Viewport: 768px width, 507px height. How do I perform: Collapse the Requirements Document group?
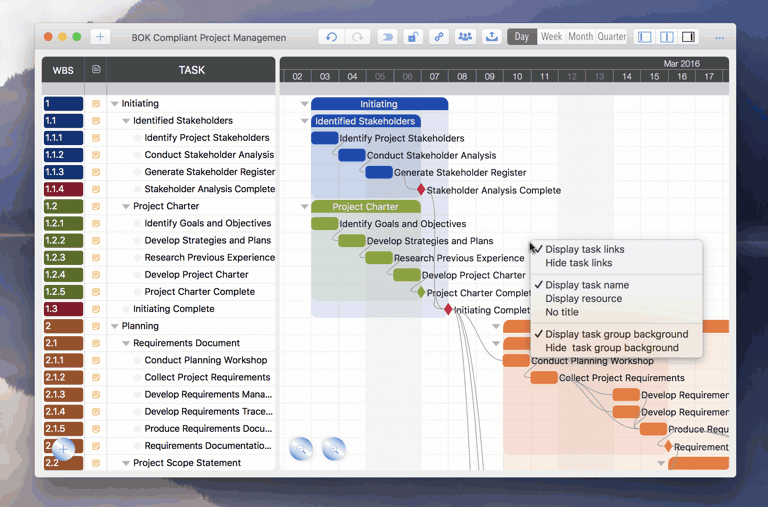coord(125,344)
